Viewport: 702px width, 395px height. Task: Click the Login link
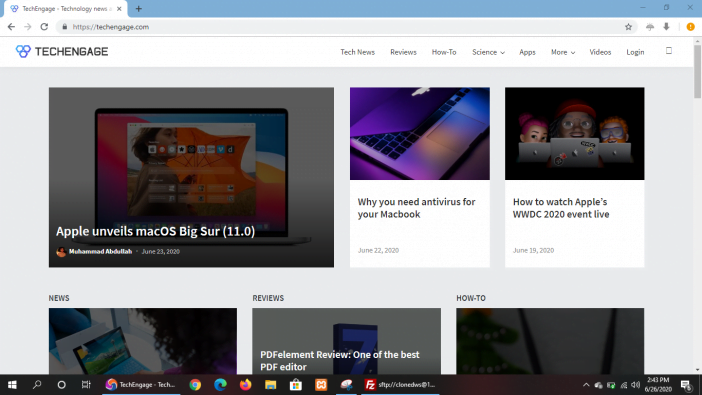click(635, 52)
